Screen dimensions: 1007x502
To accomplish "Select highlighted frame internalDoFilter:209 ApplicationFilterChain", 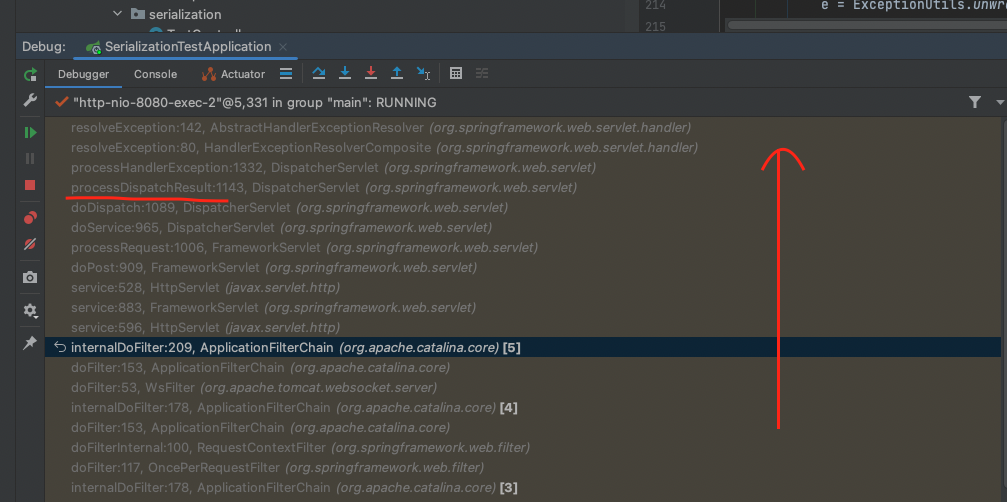I will coord(523,347).
